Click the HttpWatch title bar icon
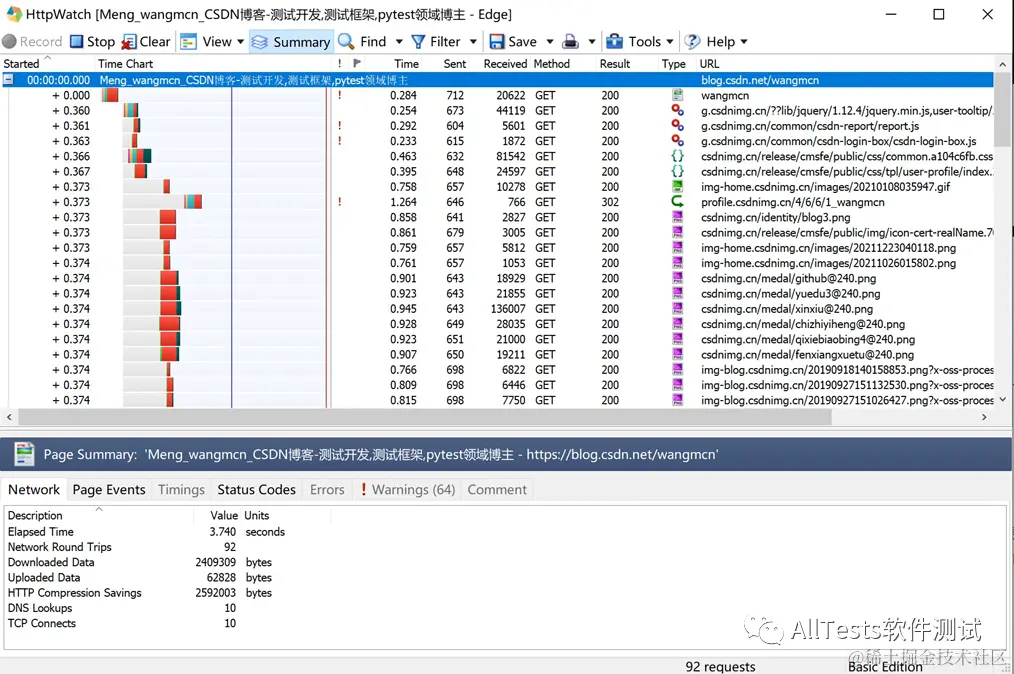The width and height of the screenshot is (1014, 674). pyautogui.click(x=13, y=14)
